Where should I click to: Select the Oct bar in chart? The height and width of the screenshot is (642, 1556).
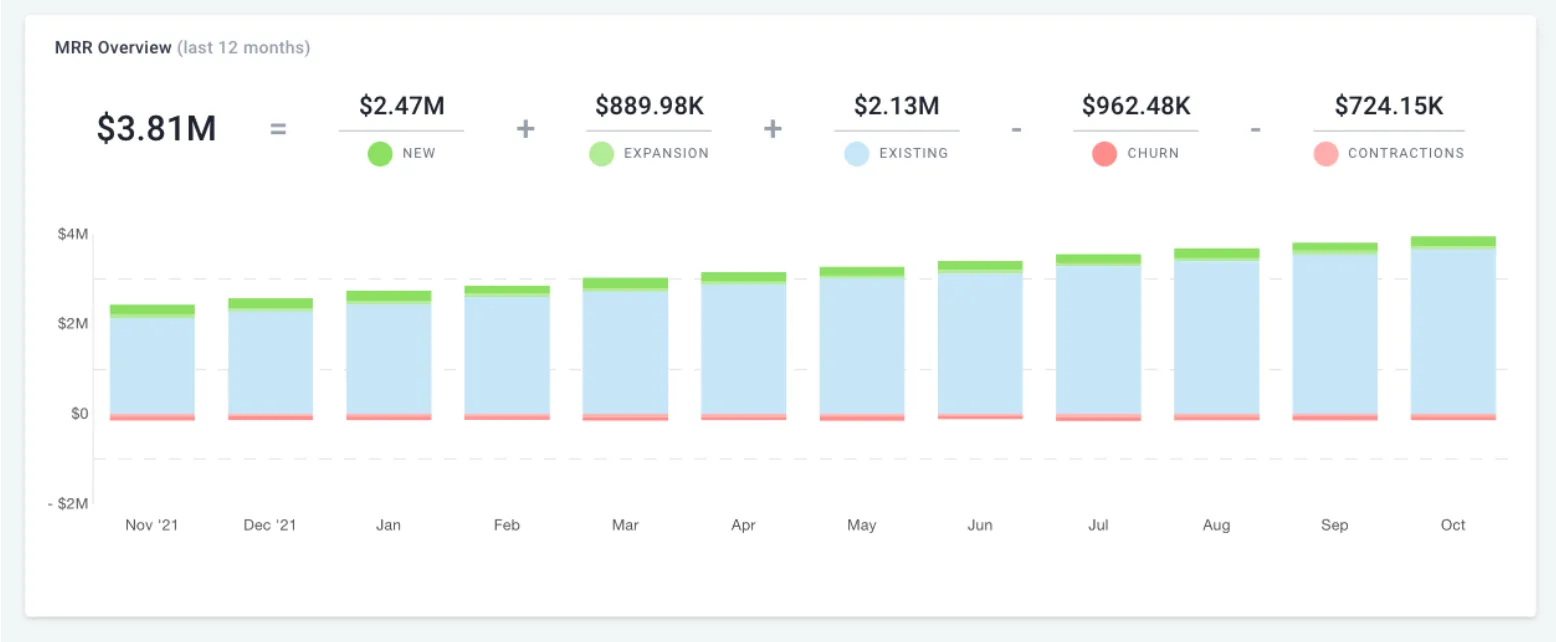[x=1453, y=328]
